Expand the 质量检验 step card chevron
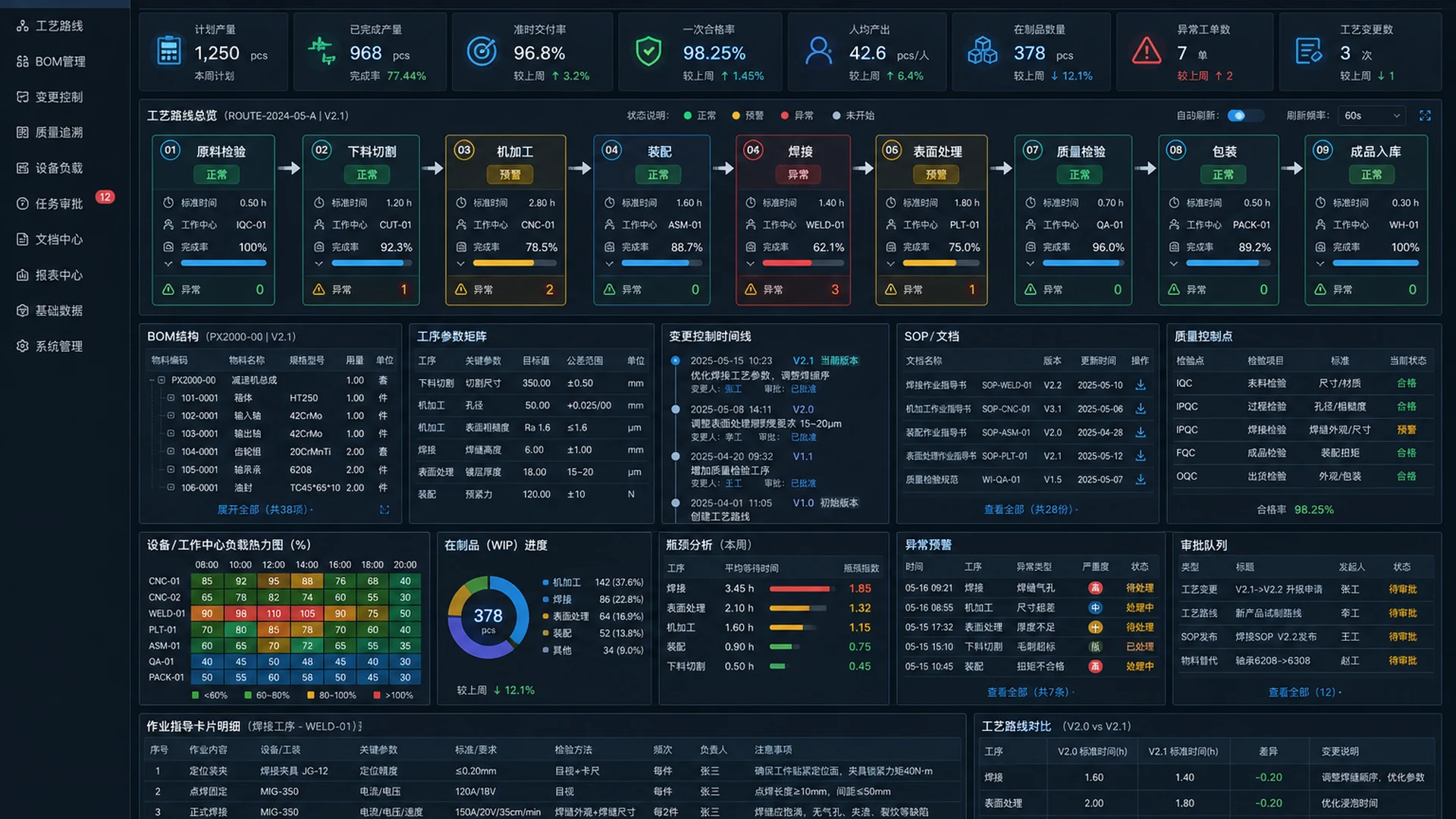Viewport: 1456px width, 819px height. [1030, 264]
